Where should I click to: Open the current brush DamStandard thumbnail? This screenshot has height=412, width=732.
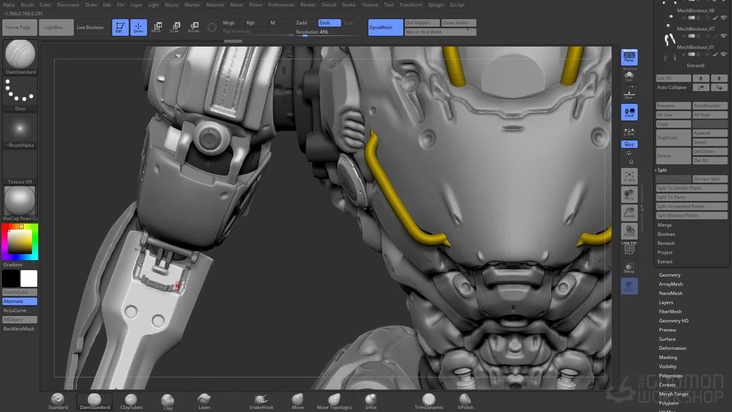tap(20, 57)
